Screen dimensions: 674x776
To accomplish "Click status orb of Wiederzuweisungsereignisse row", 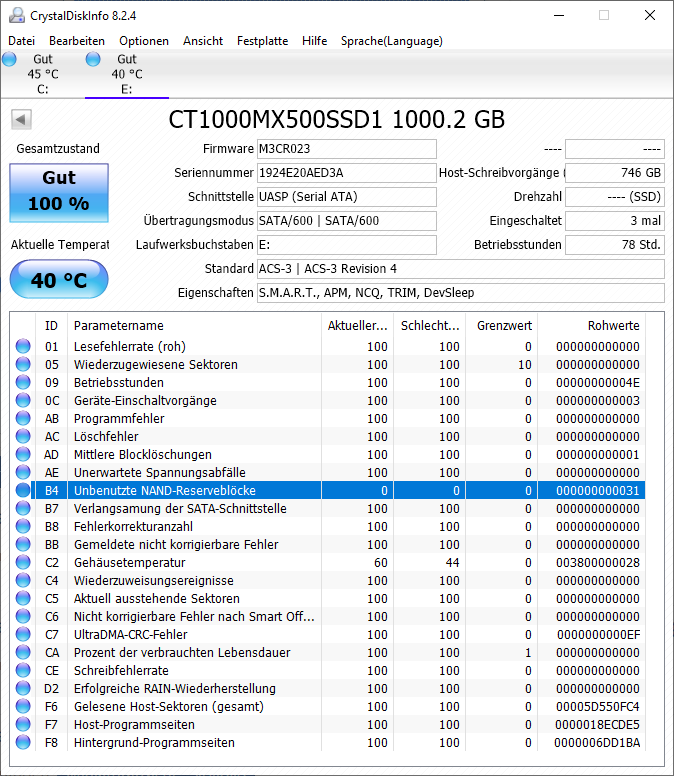I will pyautogui.click(x=23, y=580).
